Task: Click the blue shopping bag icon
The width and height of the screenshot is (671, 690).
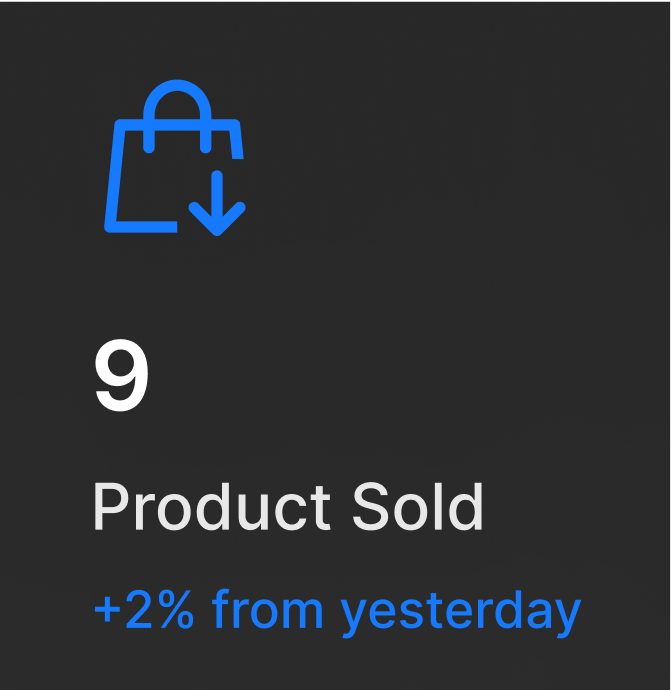Action: click(174, 158)
